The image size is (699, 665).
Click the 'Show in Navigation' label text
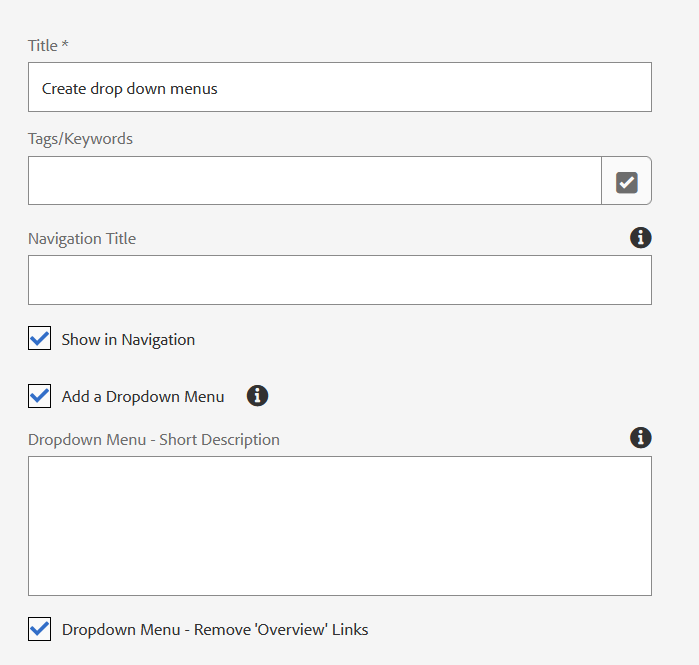128,340
